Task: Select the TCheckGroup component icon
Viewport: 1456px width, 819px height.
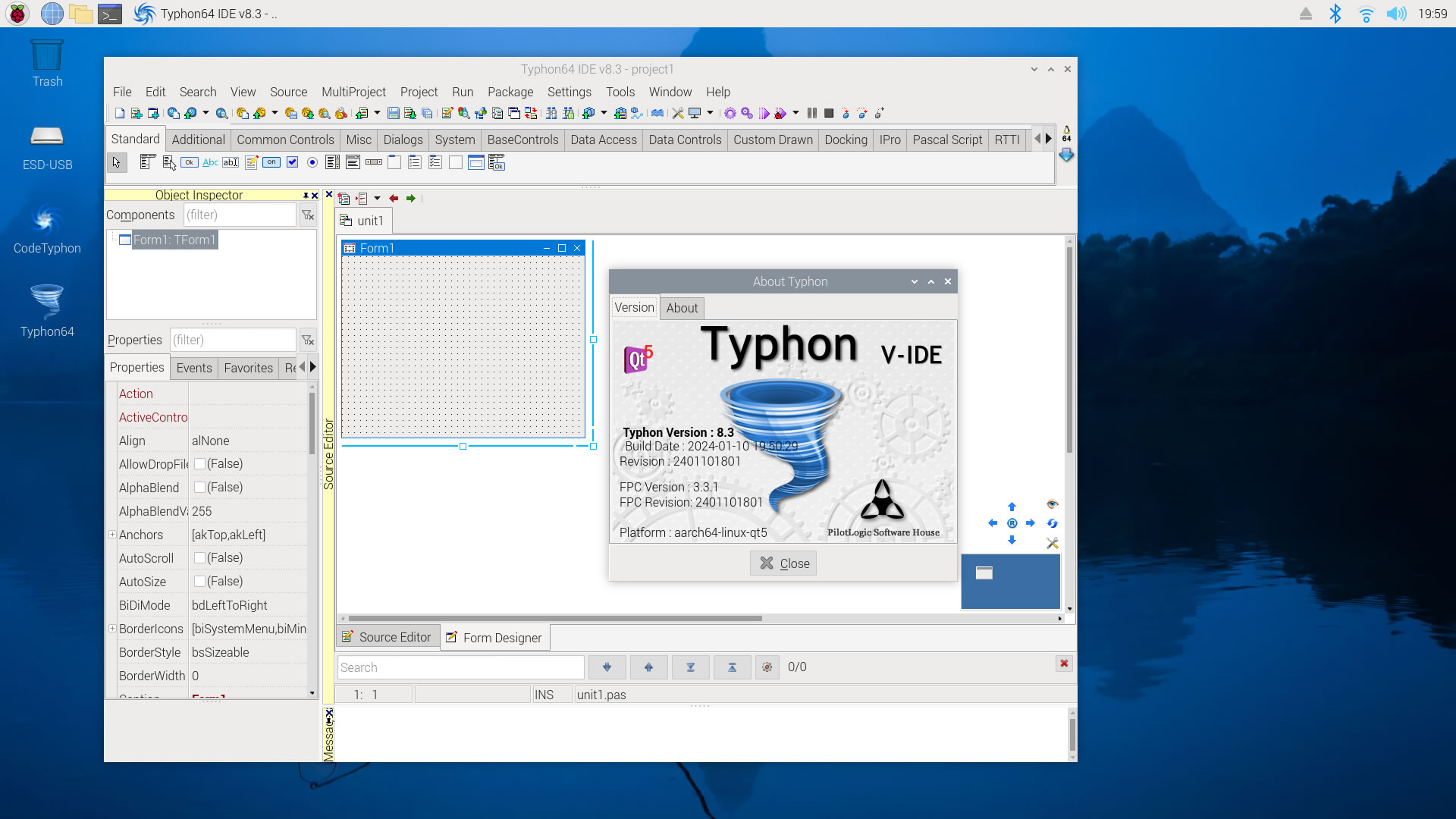Action: 435,162
